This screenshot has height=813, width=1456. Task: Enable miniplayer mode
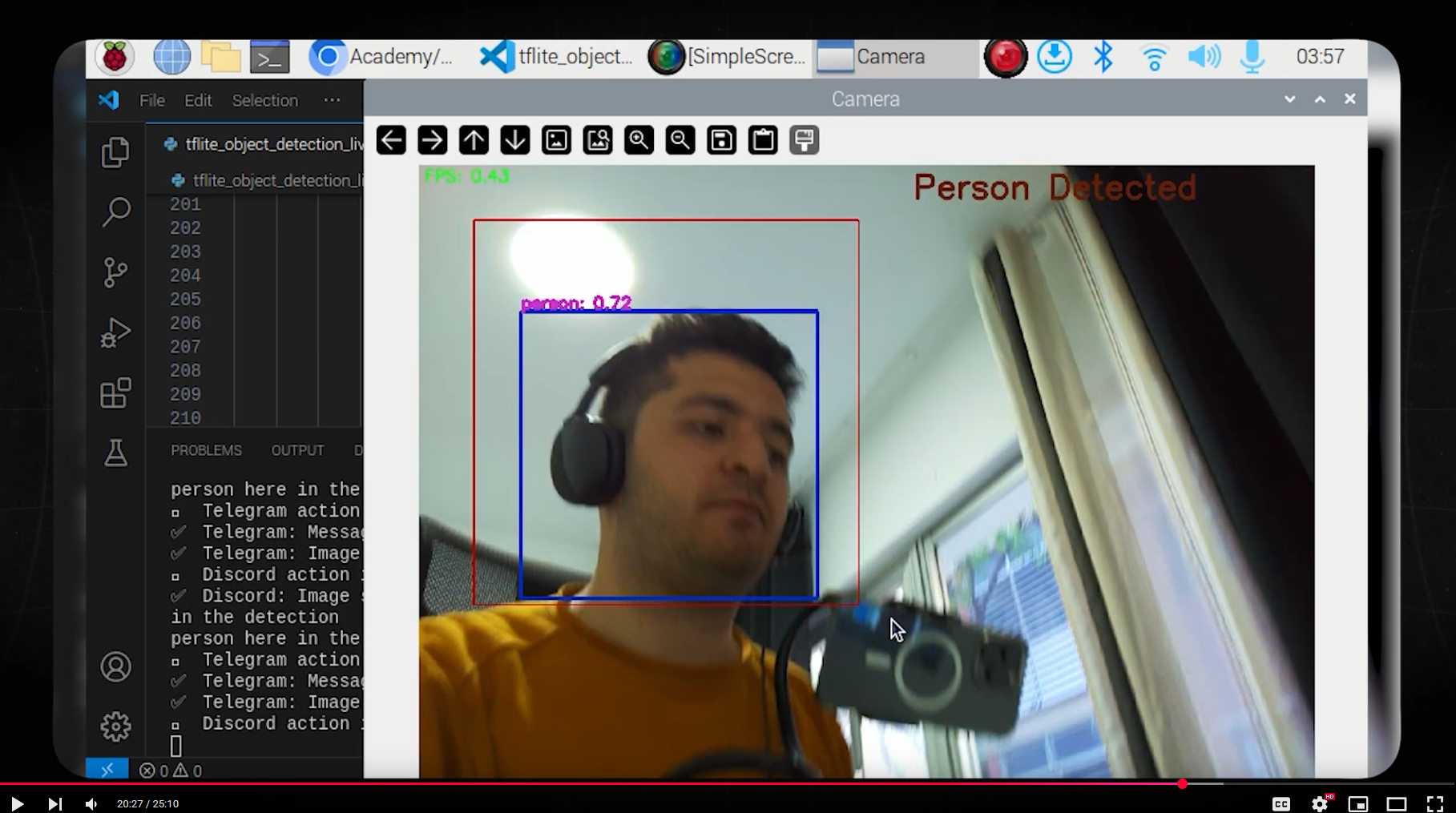[1358, 803]
